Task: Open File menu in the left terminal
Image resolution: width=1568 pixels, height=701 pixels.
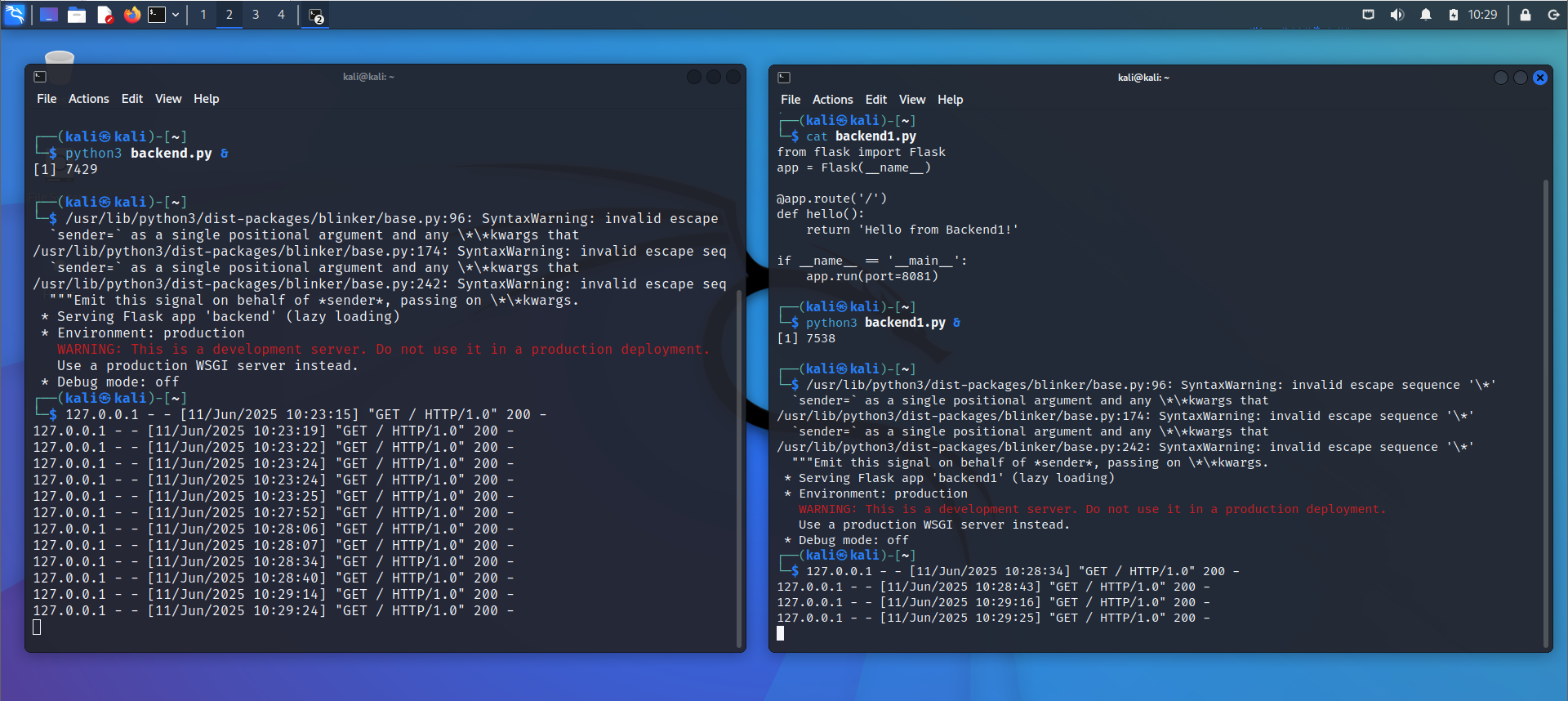Action: [x=47, y=99]
